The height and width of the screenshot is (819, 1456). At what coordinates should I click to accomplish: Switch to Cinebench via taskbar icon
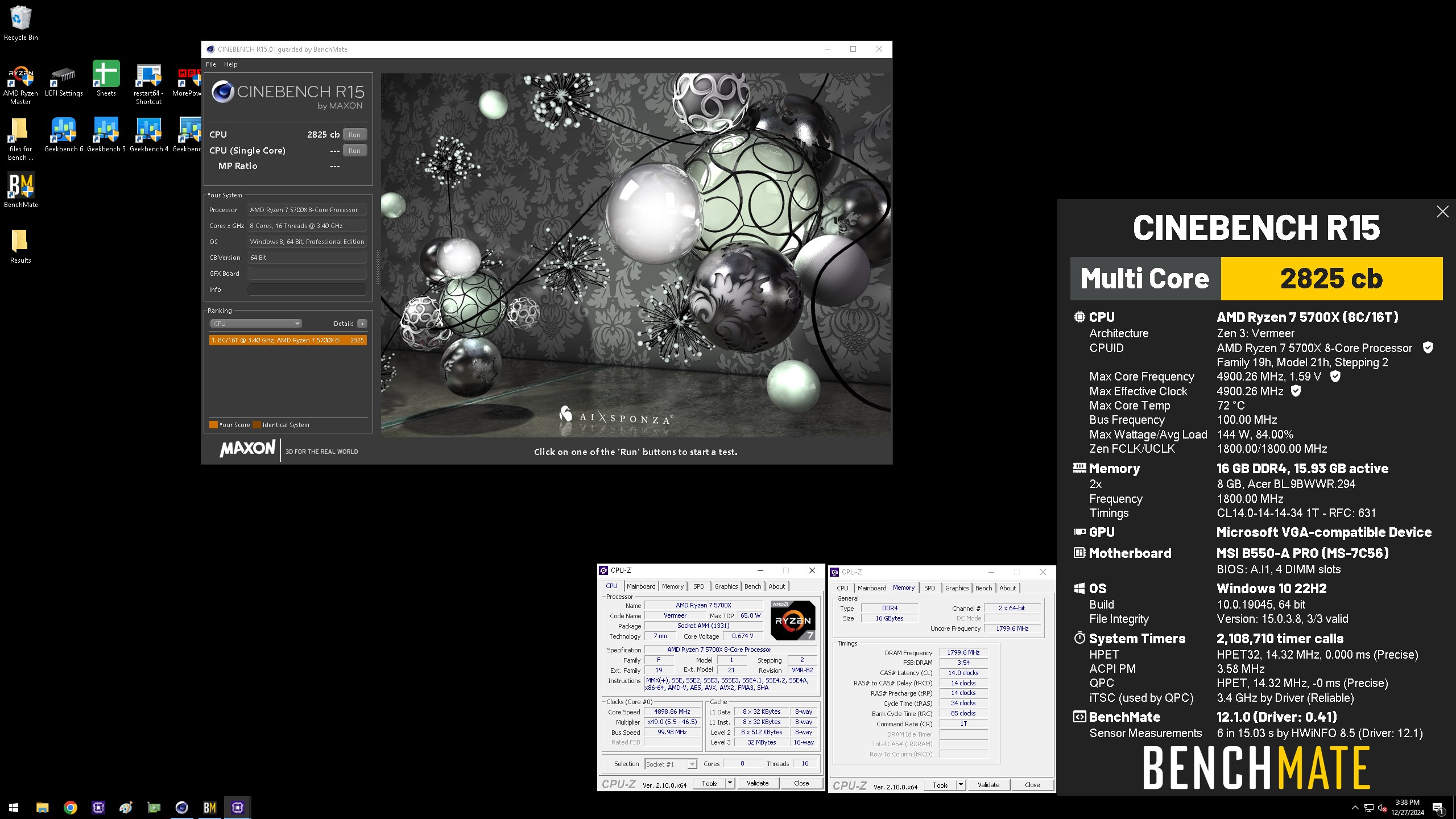(182, 807)
